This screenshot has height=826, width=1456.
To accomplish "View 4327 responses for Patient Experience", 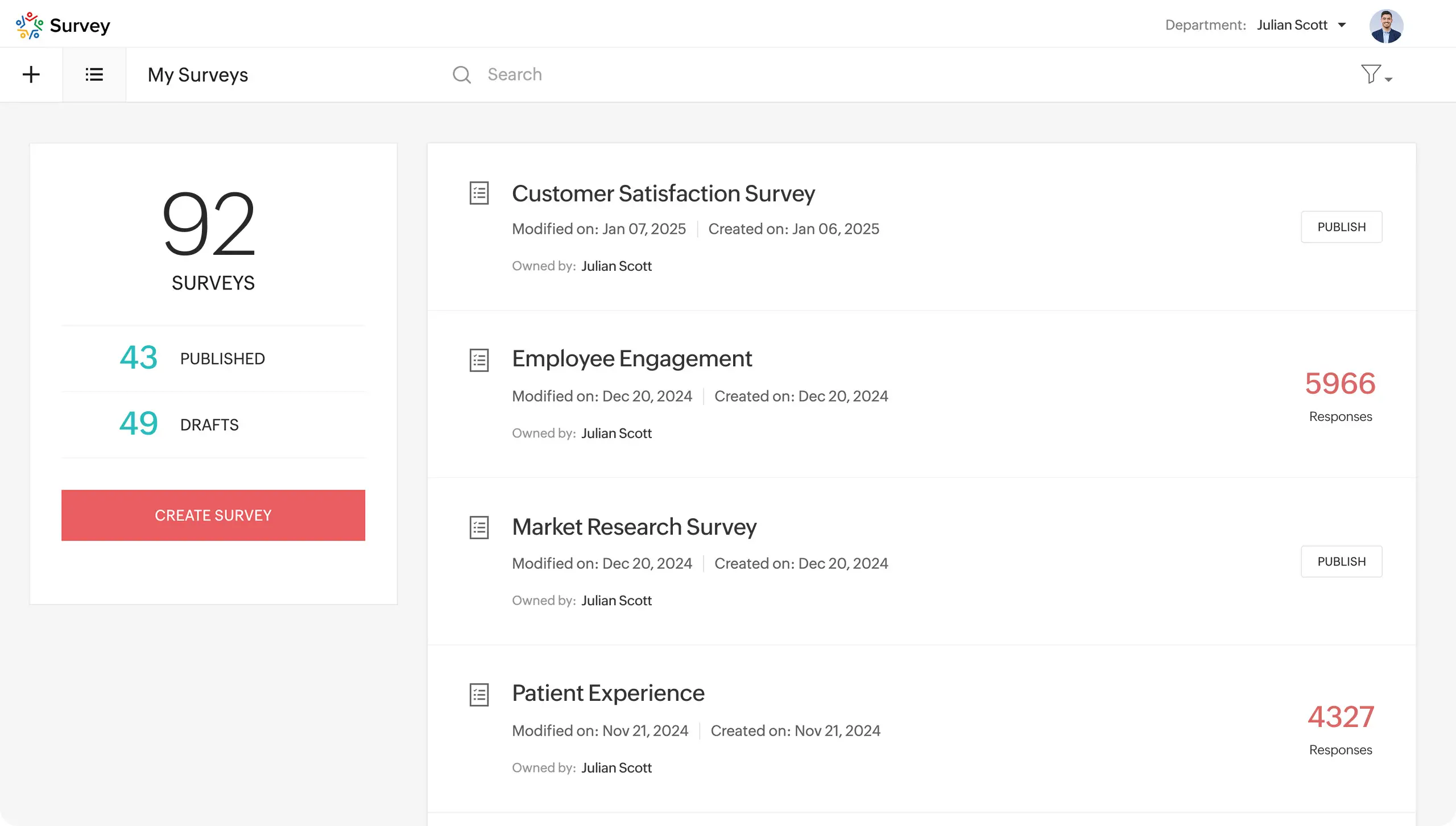I will pos(1341,717).
